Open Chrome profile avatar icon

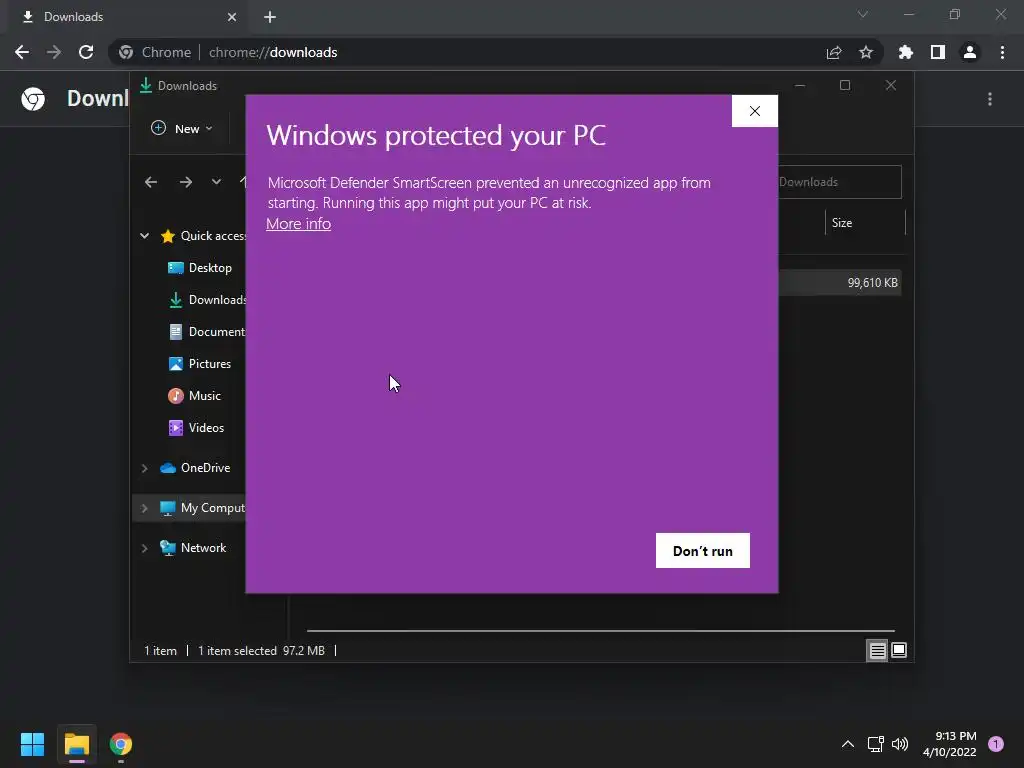click(x=970, y=52)
